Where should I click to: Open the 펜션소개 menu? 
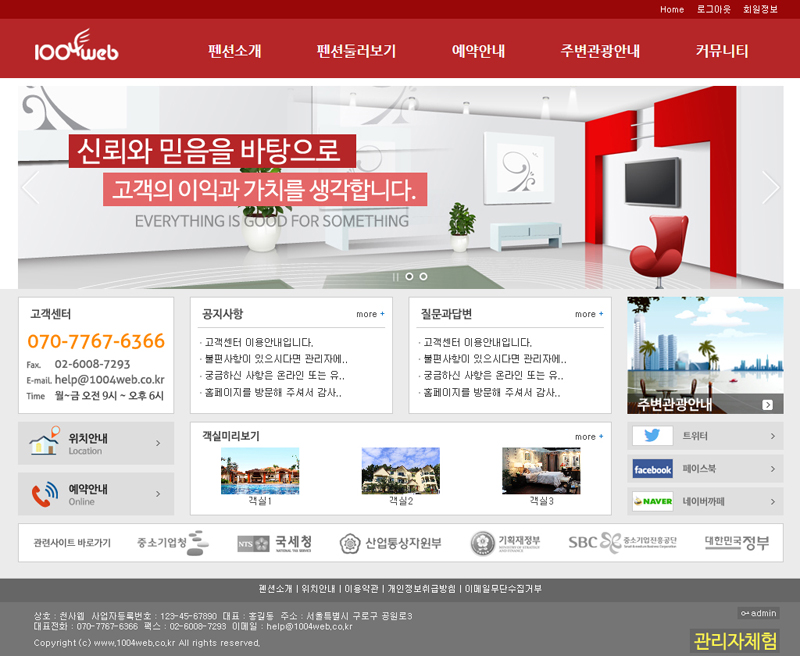coord(235,51)
